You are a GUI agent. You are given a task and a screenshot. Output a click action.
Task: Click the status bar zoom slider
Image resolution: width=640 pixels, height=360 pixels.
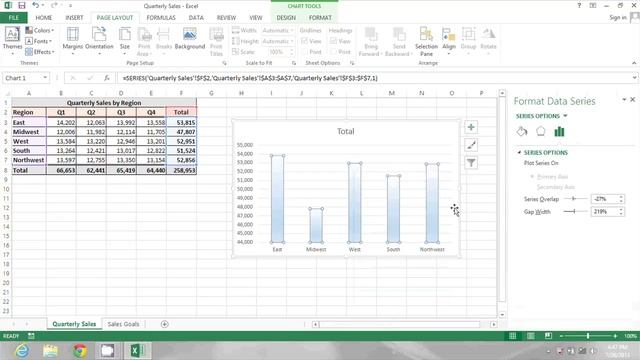pyautogui.click(x=588, y=336)
